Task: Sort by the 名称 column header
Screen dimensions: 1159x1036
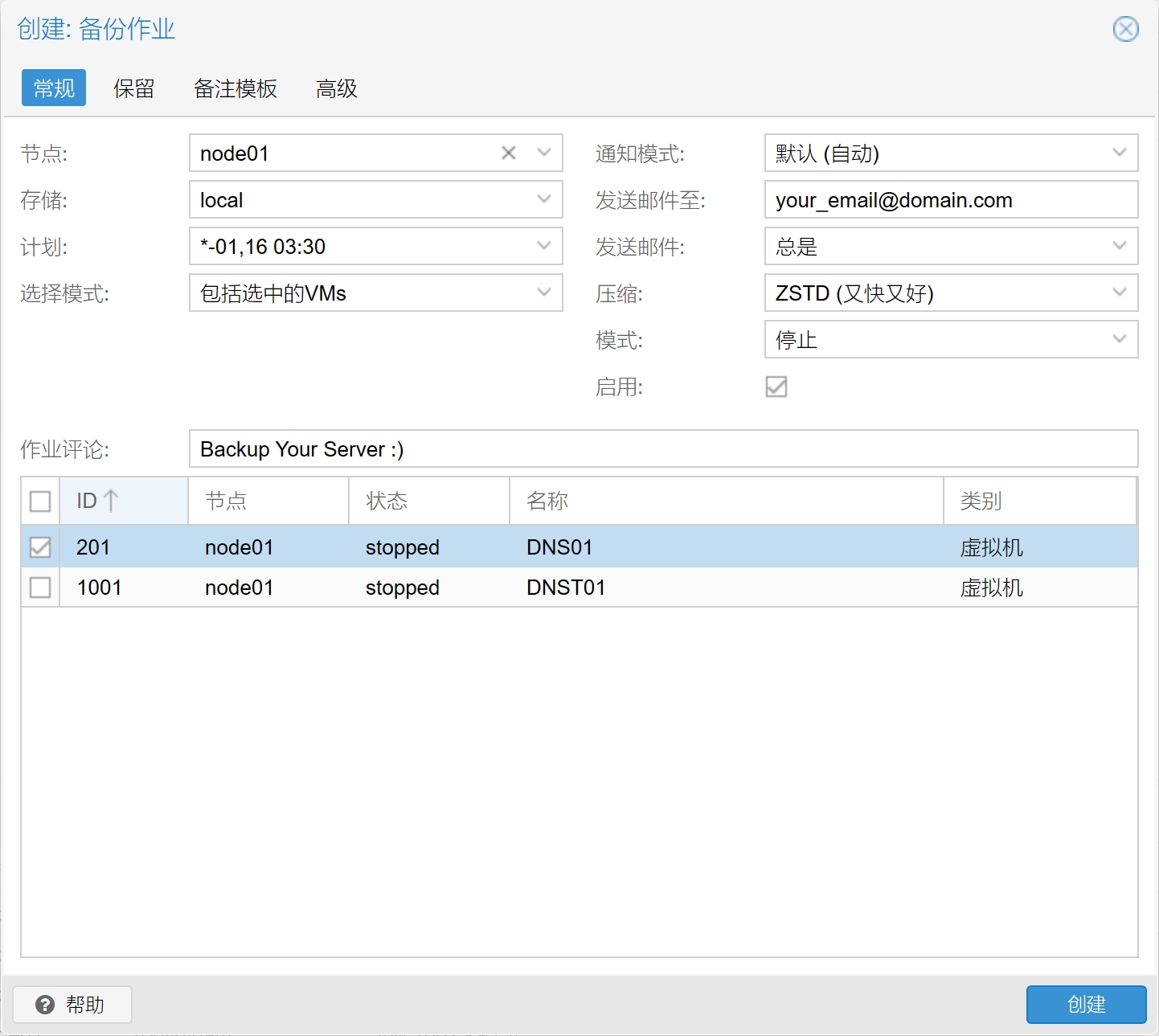Action: 727,501
